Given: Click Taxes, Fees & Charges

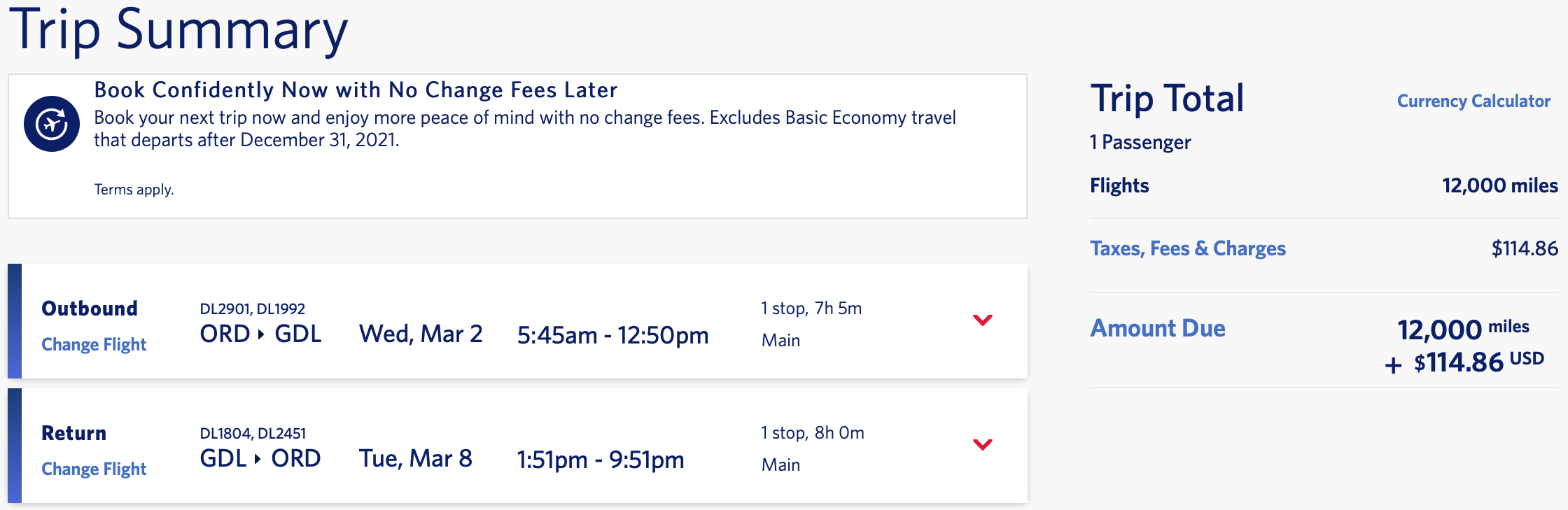Looking at the screenshot, I should [1188, 248].
